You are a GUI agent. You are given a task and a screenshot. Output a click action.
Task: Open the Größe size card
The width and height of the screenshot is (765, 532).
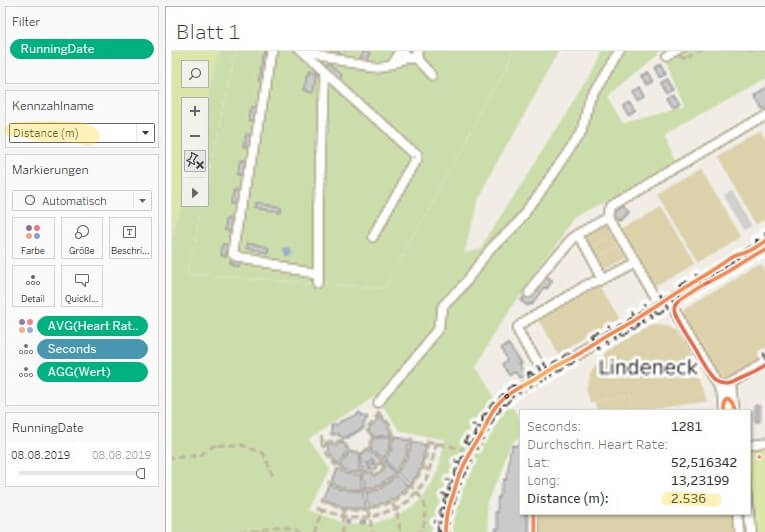pyautogui.click(x=82, y=238)
